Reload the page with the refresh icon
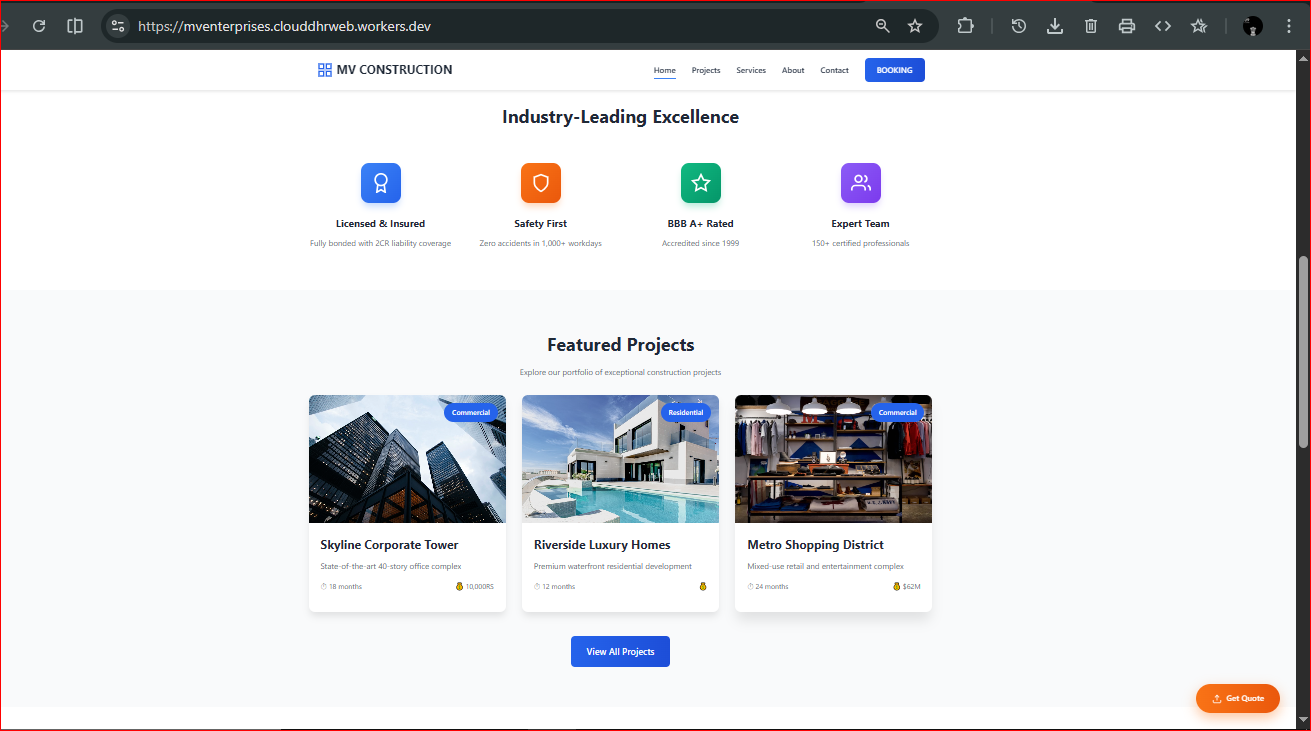 coord(39,26)
